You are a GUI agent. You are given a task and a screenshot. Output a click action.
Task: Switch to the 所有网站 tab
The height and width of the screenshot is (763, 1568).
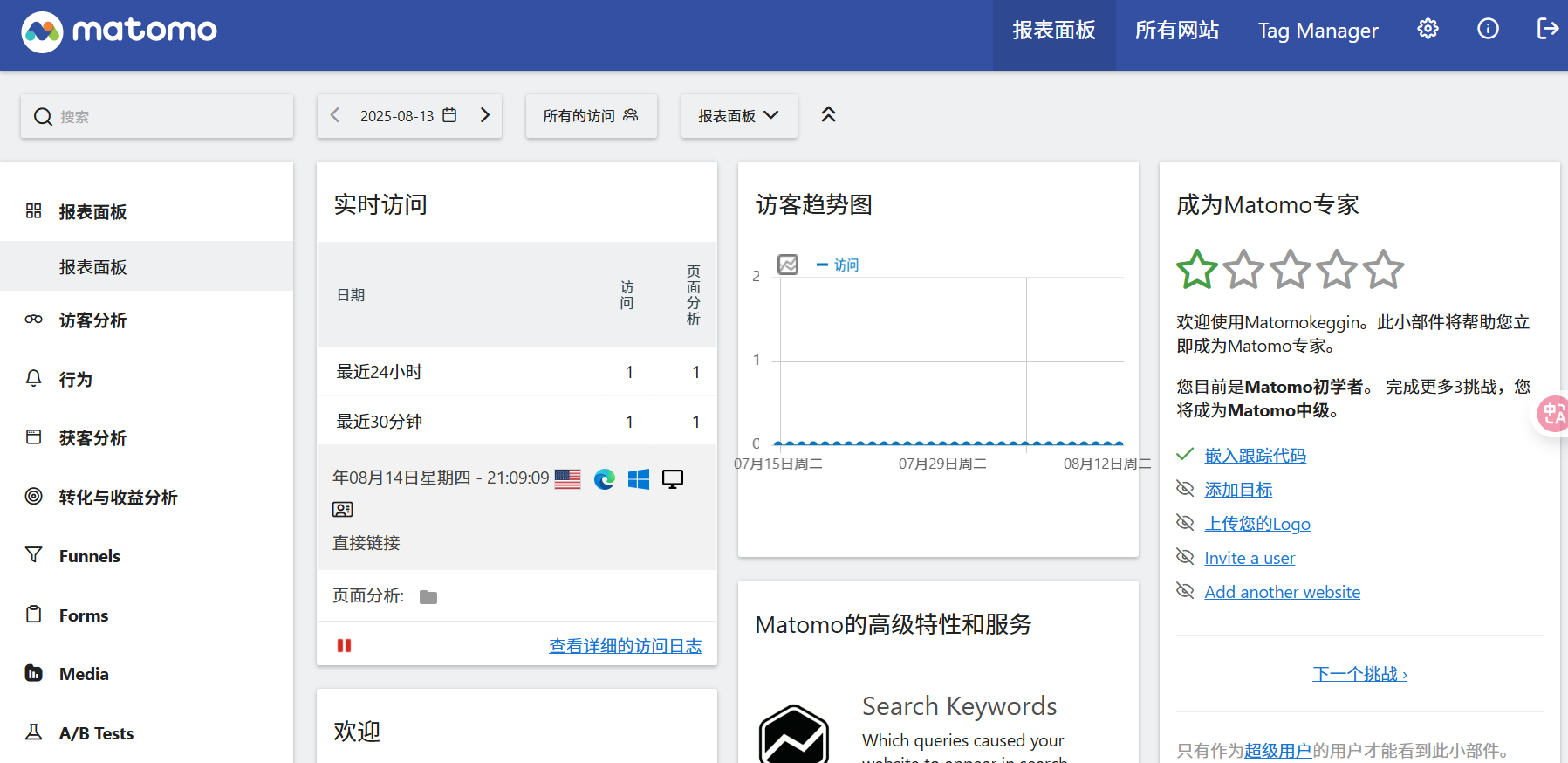point(1176,31)
